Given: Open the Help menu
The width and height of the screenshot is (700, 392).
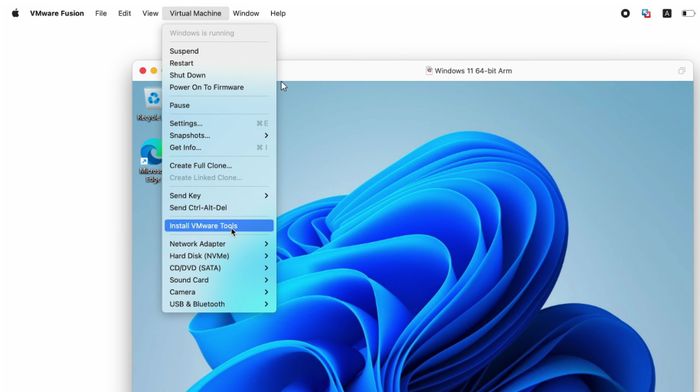Looking at the screenshot, I should (x=278, y=13).
